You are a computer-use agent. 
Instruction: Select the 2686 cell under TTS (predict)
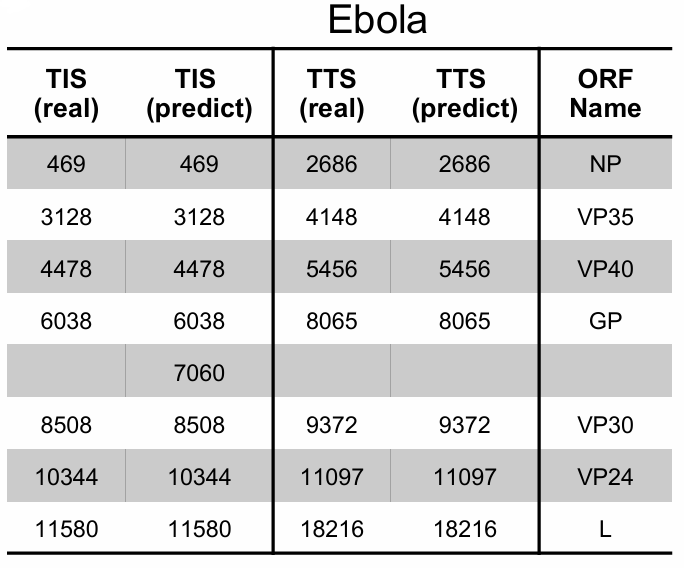click(x=463, y=164)
